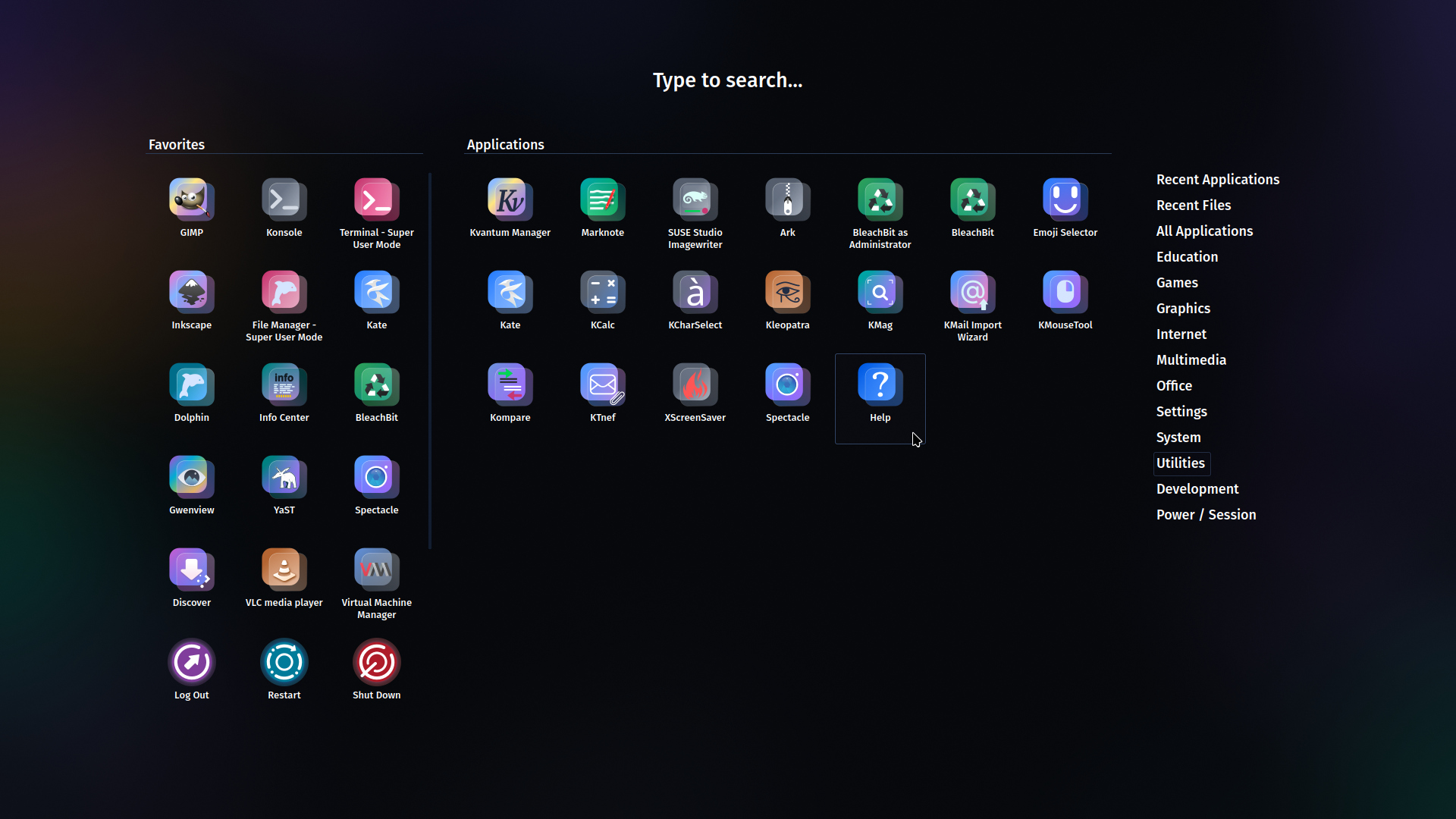Launch Inkscape from Favorites

tap(192, 301)
